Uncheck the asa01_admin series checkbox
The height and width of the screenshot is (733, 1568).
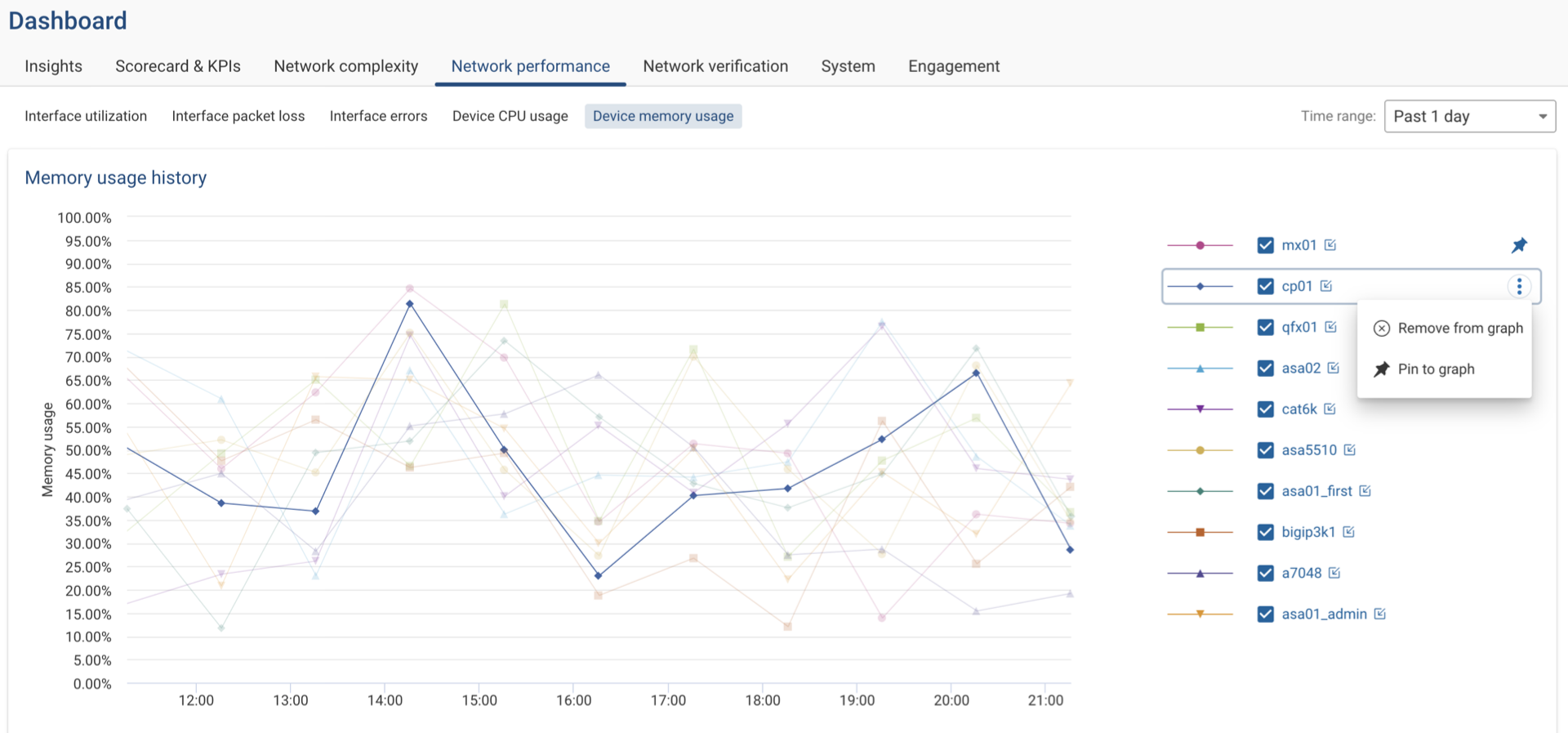tap(1266, 614)
